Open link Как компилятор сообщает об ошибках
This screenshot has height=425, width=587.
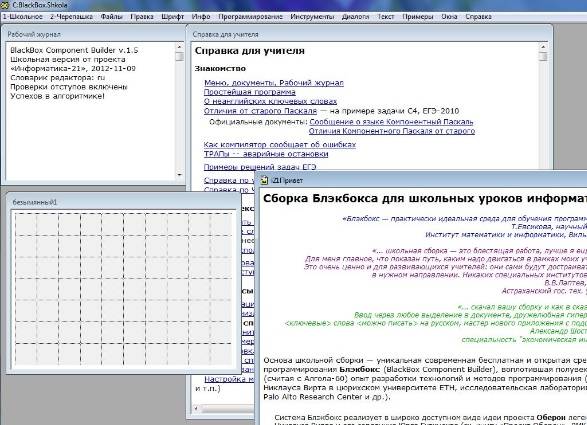pyautogui.click(x=280, y=145)
